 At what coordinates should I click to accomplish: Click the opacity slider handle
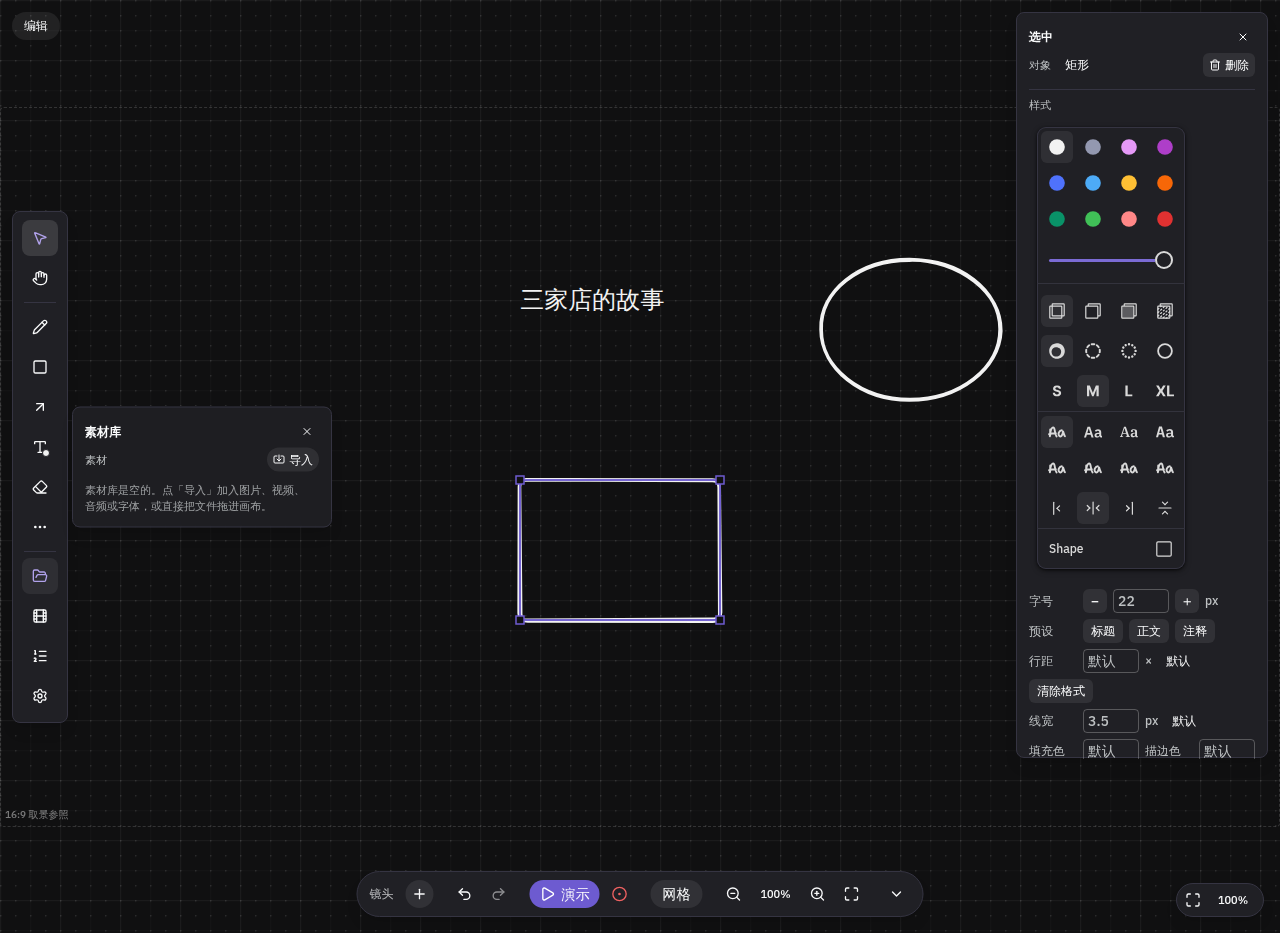click(x=1164, y=260)
